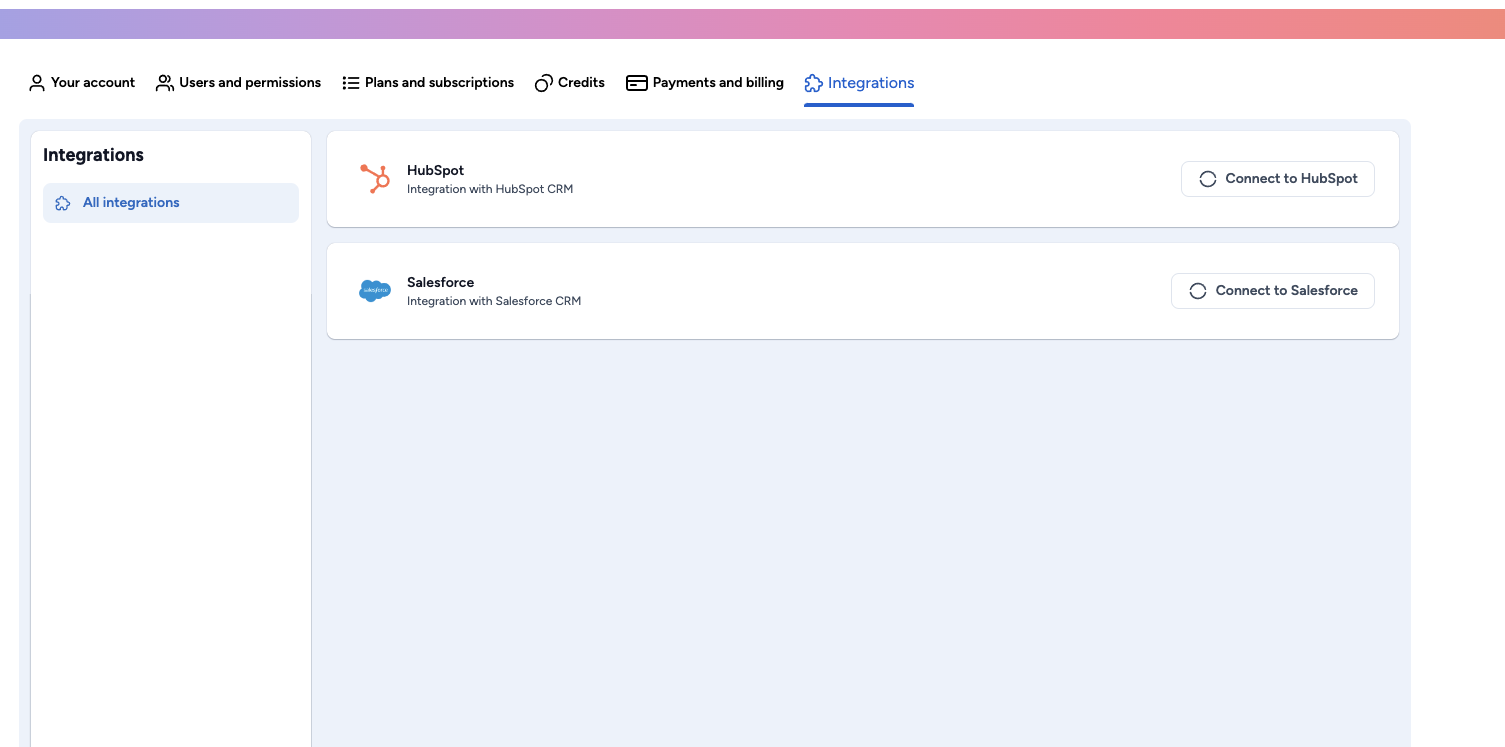The image size is (1505, 747).
Task: Click the coin icon next to Credits
Action: coord(544,82)
